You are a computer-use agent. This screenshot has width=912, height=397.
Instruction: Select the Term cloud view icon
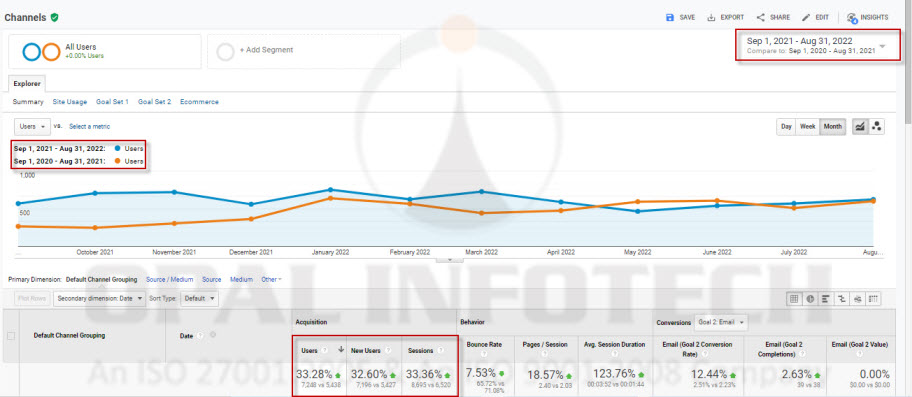point(857,299)
